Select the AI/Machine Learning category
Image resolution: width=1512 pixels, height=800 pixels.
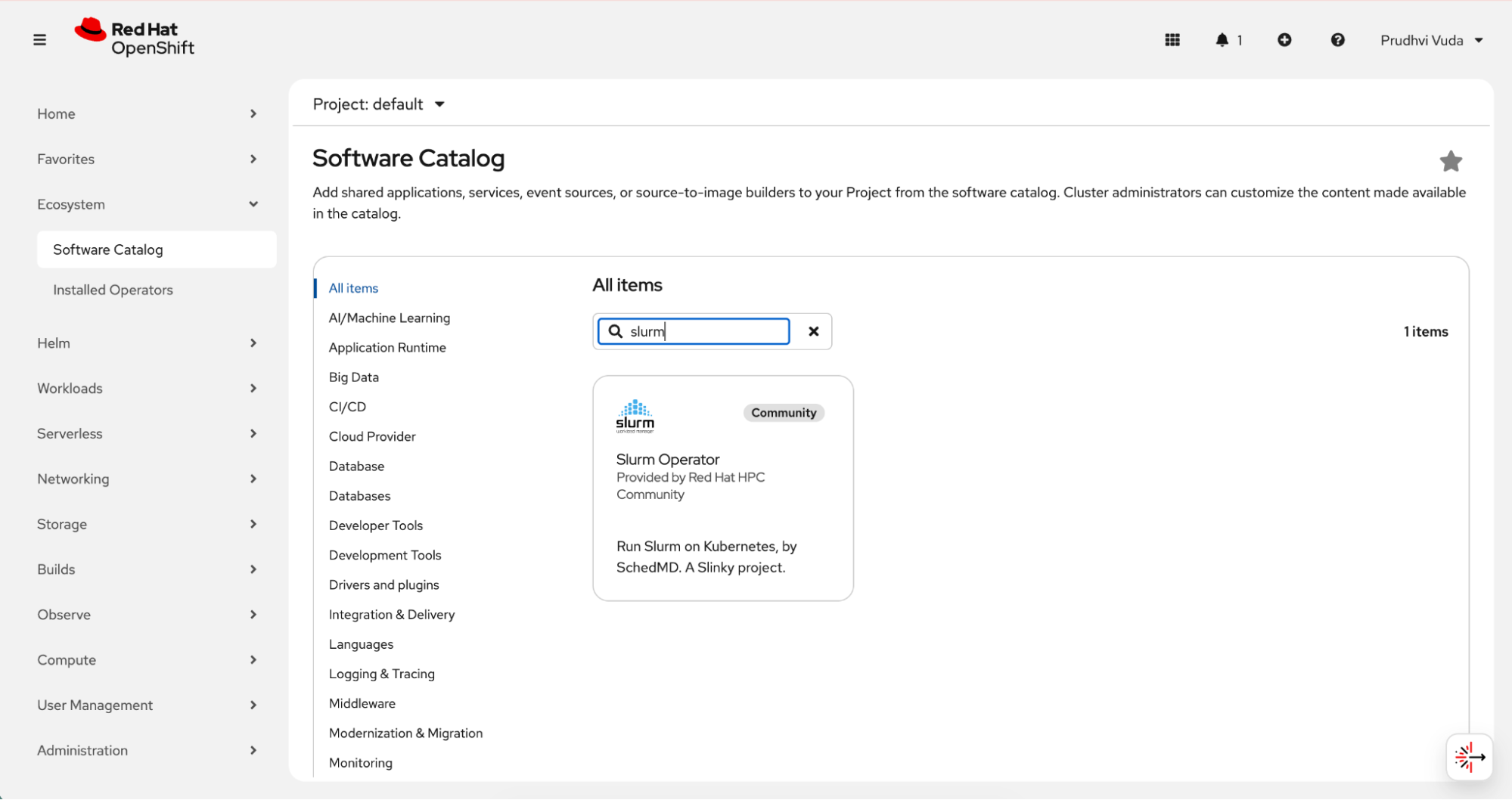click(389, 318)
